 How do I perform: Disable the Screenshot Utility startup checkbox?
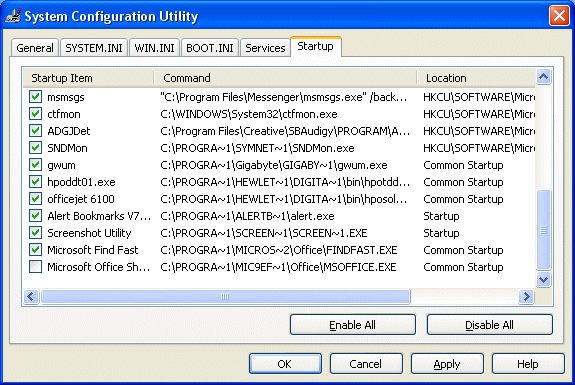(35, 232)
